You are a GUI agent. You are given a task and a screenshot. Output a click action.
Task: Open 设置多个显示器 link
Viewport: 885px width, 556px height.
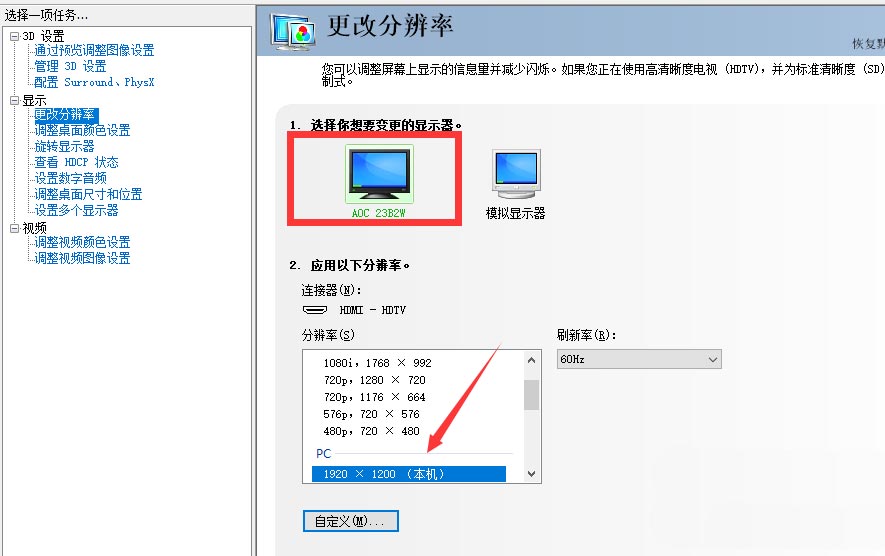tap(76, 211)
